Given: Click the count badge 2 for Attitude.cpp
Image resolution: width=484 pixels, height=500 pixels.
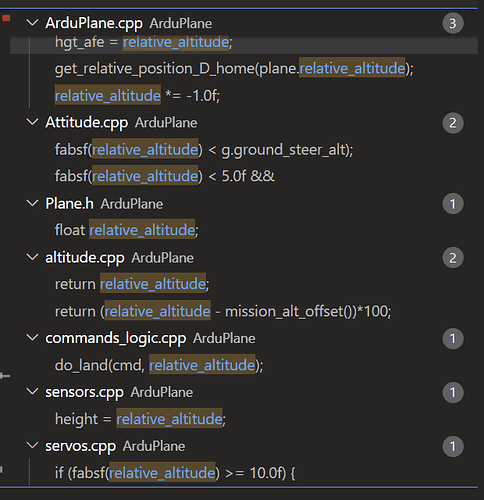Looking at the screenshot, I should click(453, 123).
